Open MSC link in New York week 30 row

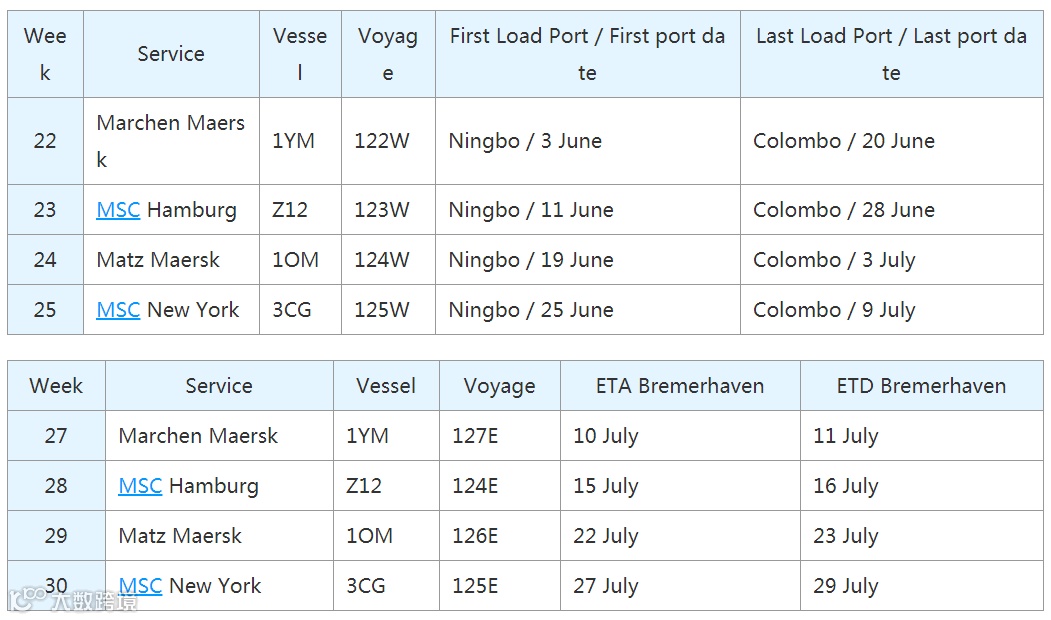point(140,585)
